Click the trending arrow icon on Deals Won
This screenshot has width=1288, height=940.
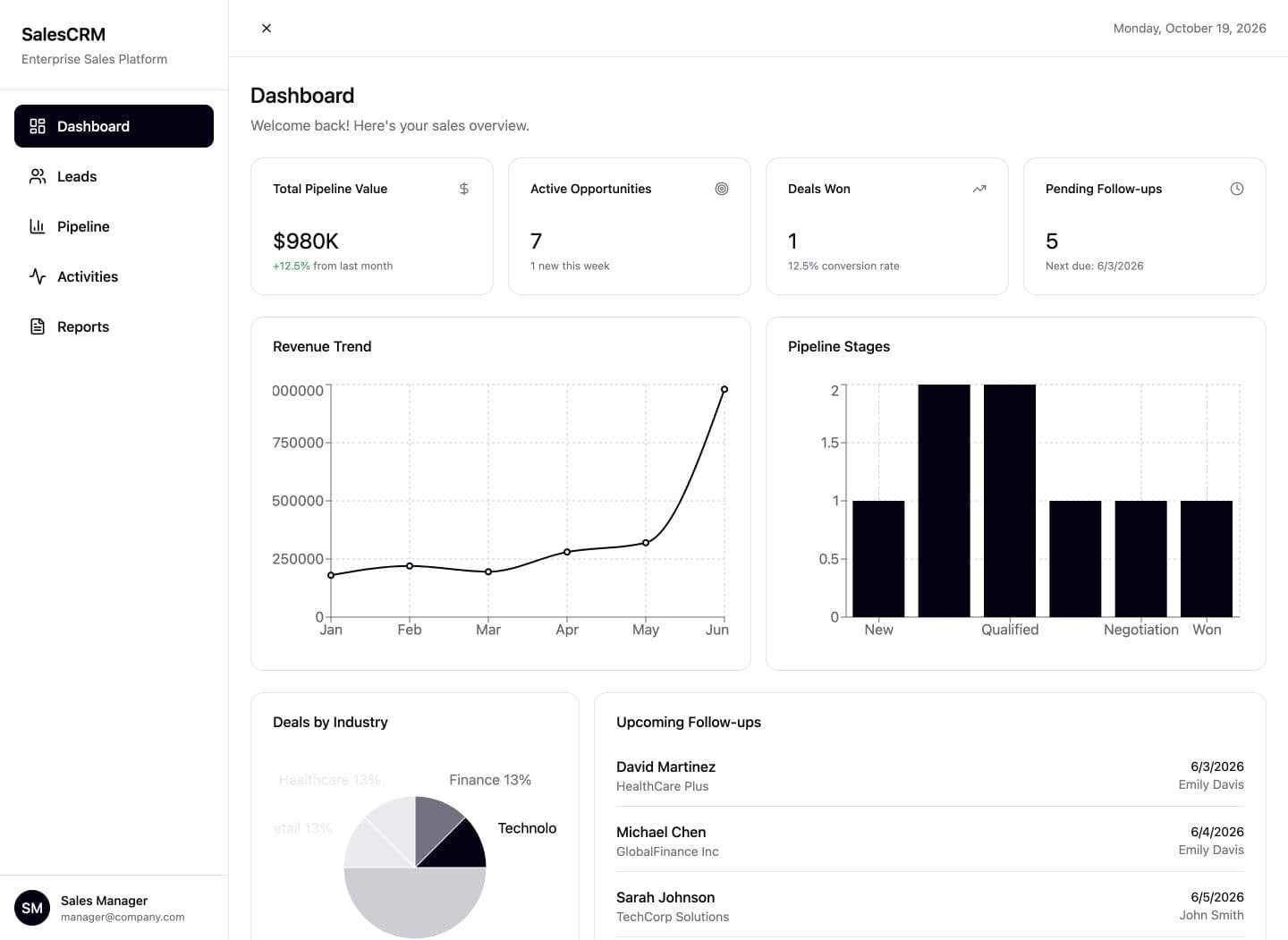(x=979, y=189)
